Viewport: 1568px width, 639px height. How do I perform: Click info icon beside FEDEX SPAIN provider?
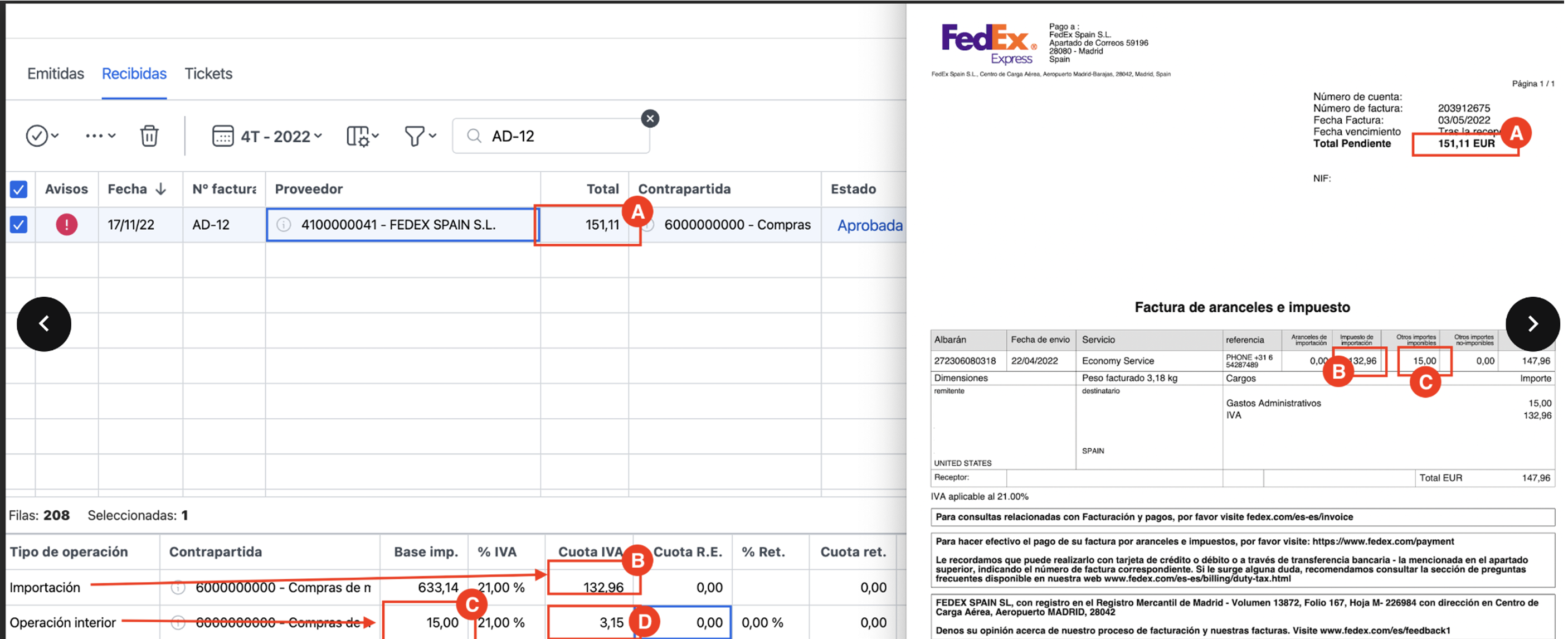click(x=284, y=225)
